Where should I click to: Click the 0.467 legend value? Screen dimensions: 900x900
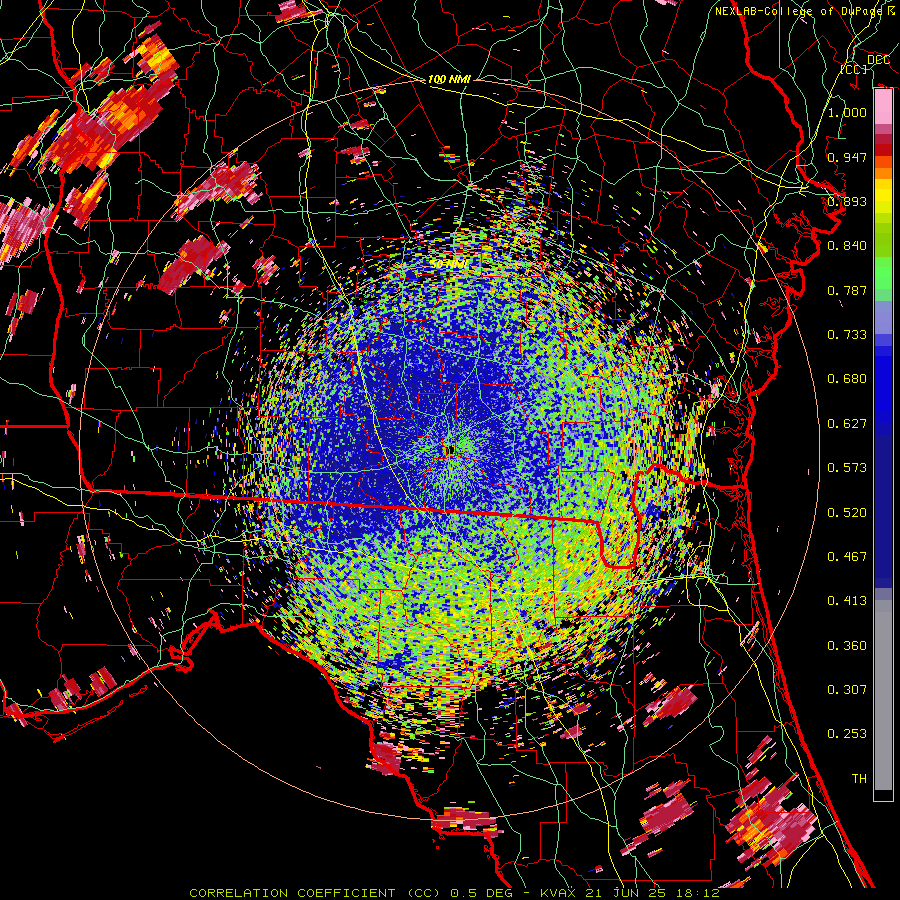click(847, 557)
